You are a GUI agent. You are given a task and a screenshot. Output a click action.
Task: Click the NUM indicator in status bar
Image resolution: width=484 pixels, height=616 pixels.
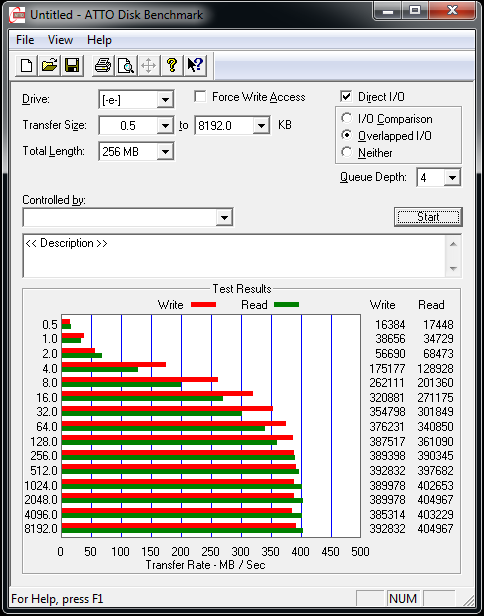click(x=403, y=599)
